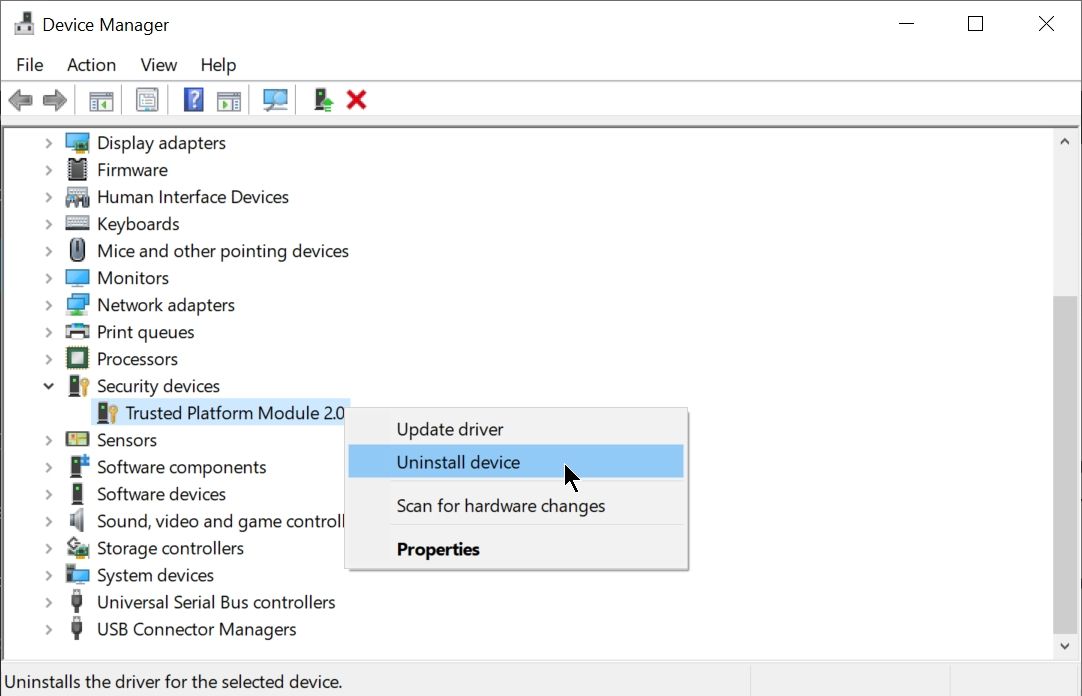Expand the Display adapters category
1082x696 pixels.
tap(48, 143)
